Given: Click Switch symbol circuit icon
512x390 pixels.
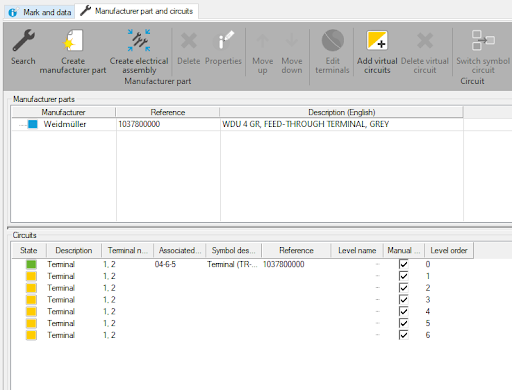Looking at the screenshot, I should [x=483, y=40].
